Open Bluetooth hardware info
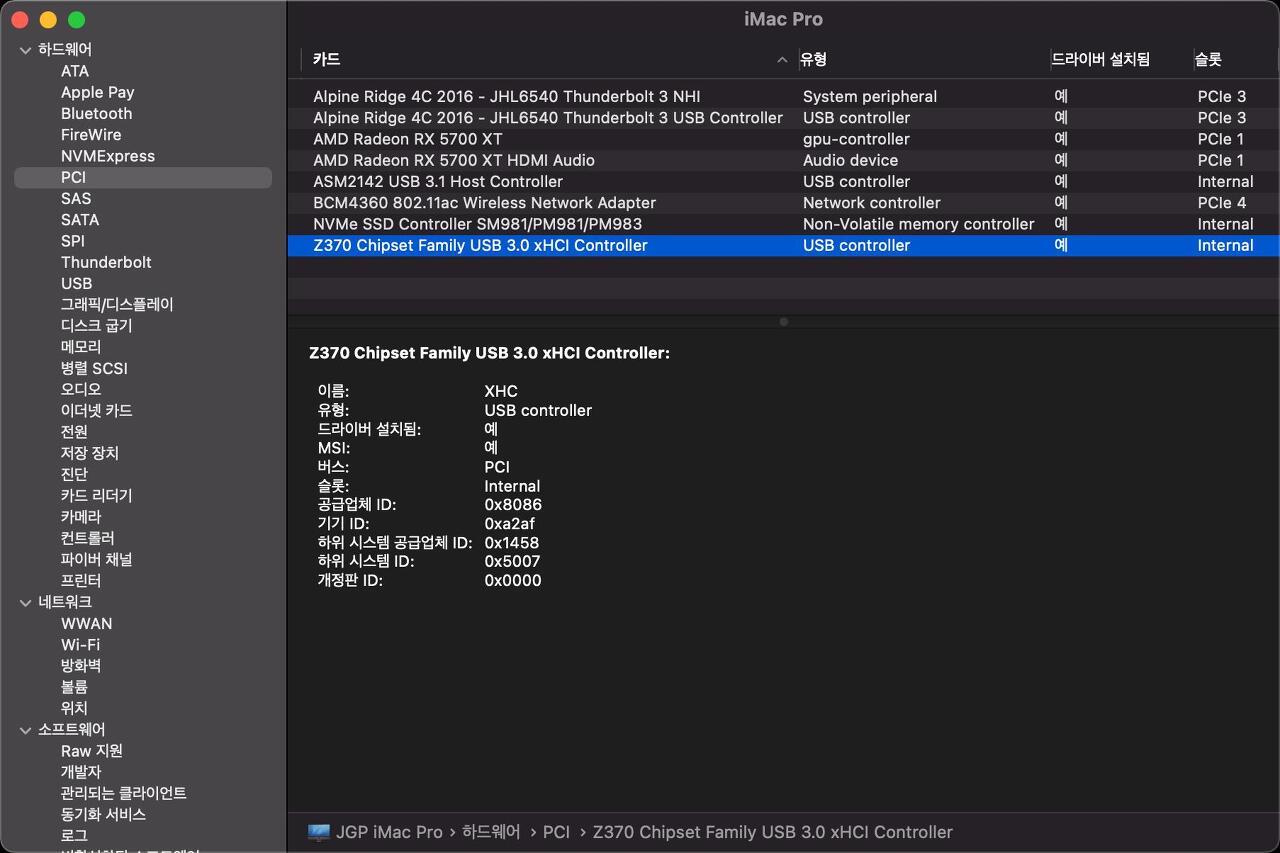The width and height of the screenshot is (1280, 853). (x=96, y=114)
